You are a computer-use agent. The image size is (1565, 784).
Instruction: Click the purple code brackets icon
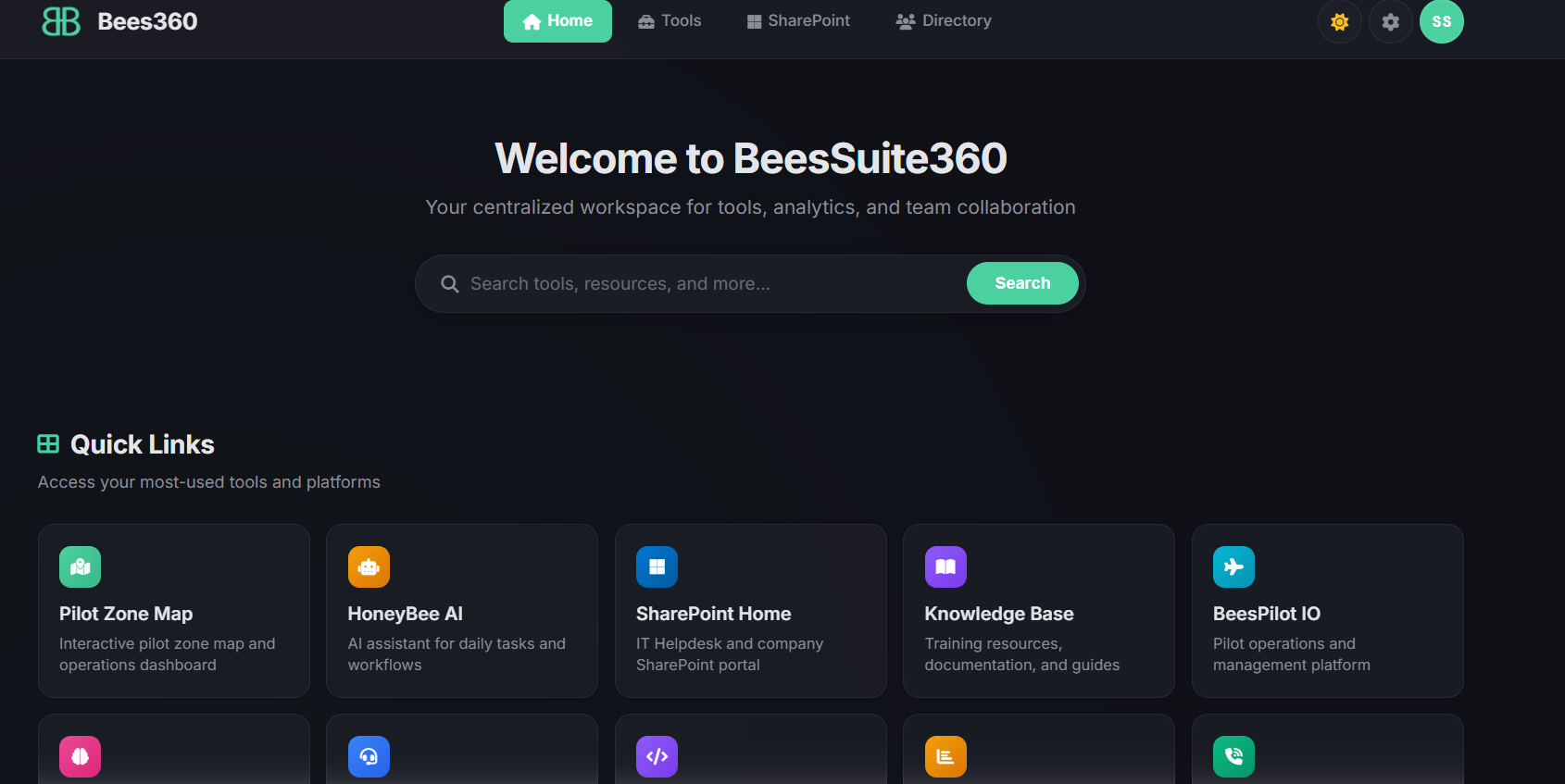tap(657, 756)
